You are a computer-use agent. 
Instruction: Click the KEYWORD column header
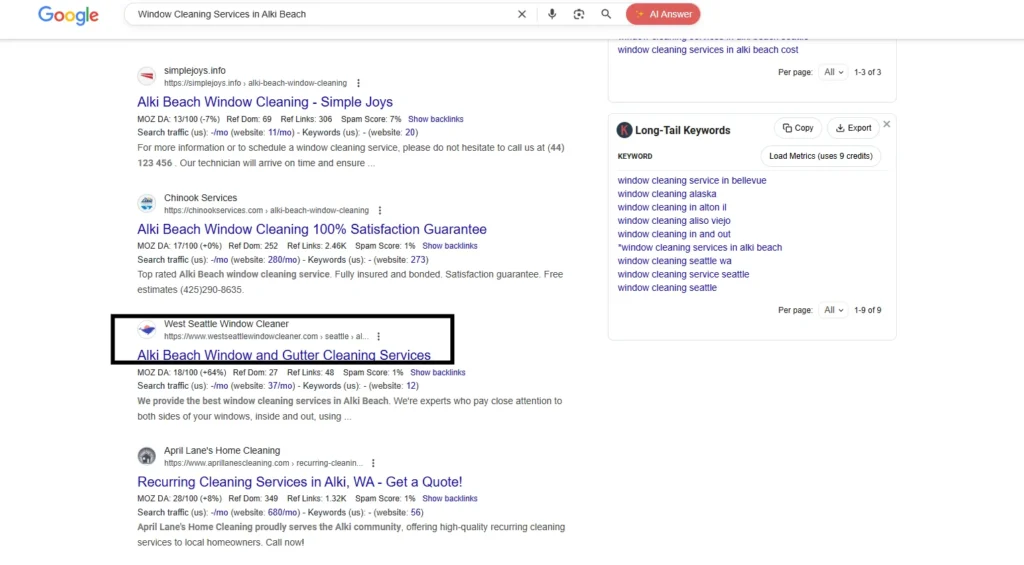(635, 157)
